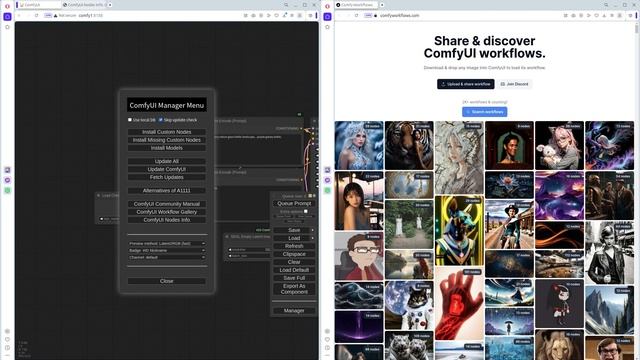This screenshot has height=360, width=640.
Task: Click Update ComfyUI button
Action: (167, 169)
